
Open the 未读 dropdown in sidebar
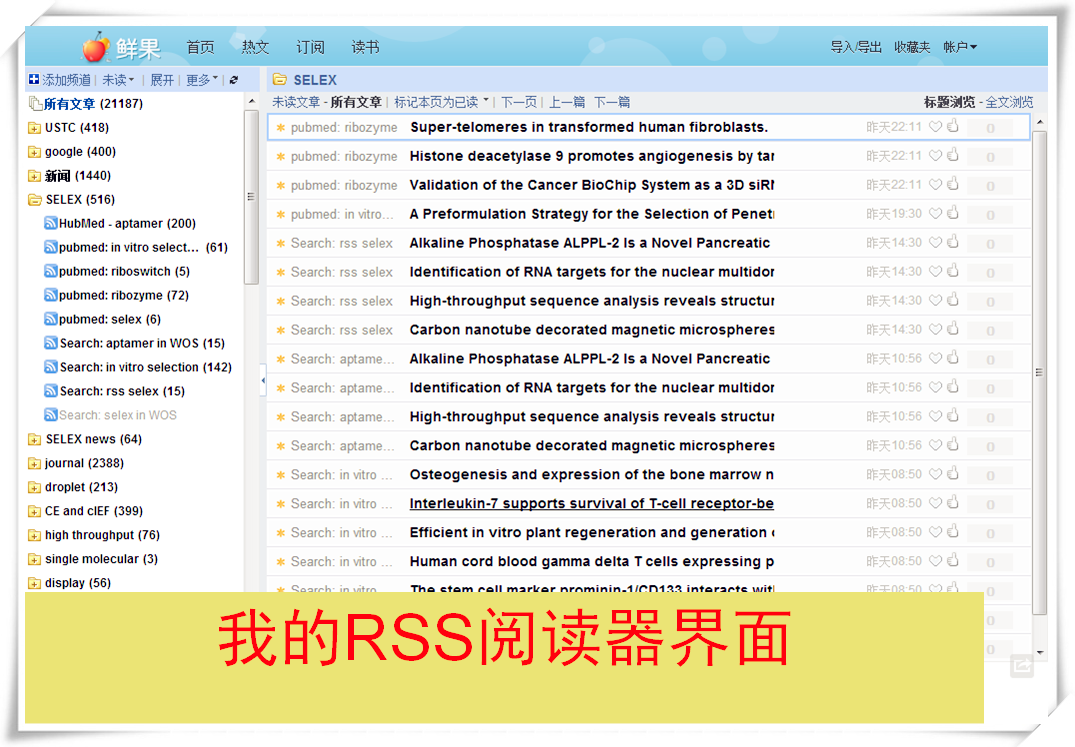tap(118, 80)
